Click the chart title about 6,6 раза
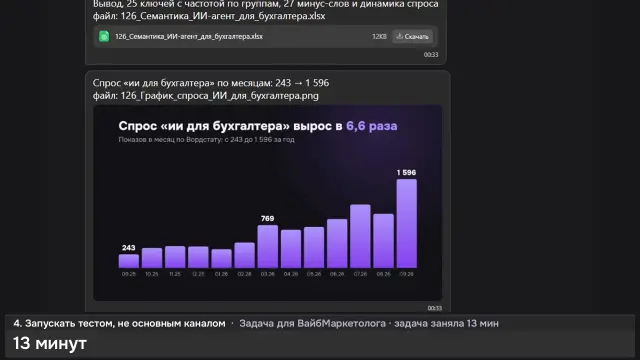This screenshot has height=360, width=640. click(258, 126)
